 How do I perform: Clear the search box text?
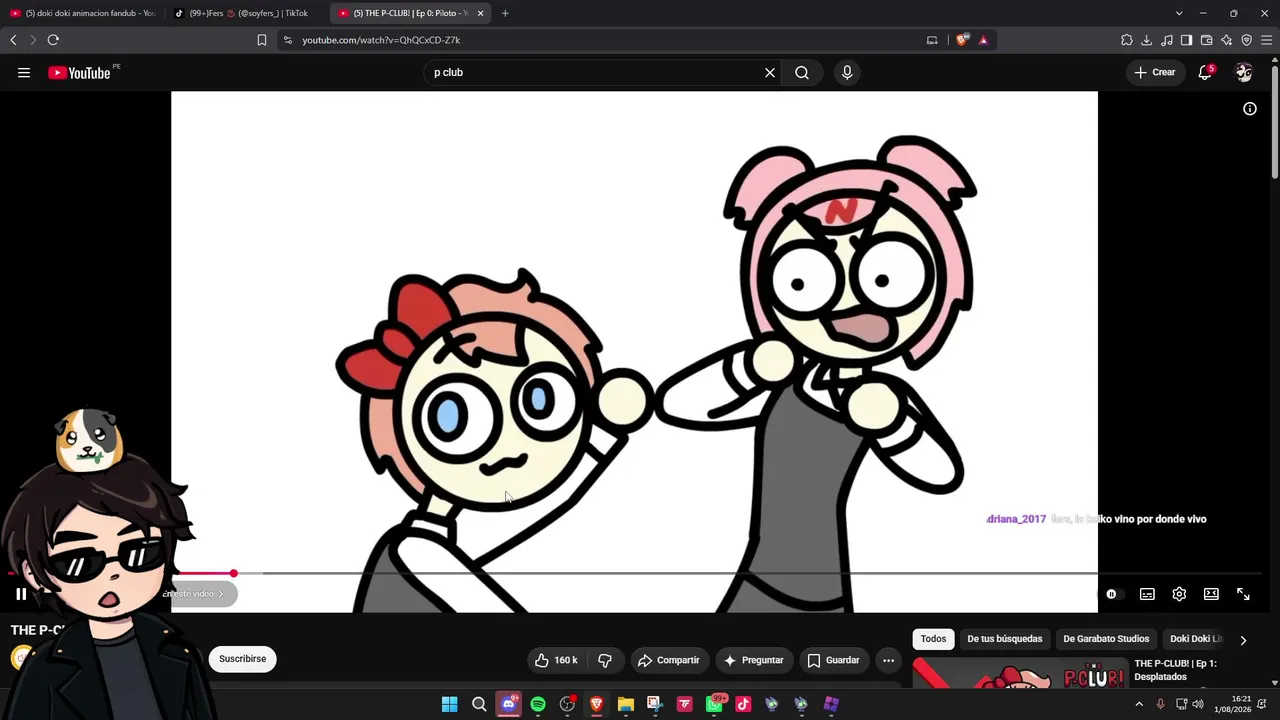coord(770,72)
